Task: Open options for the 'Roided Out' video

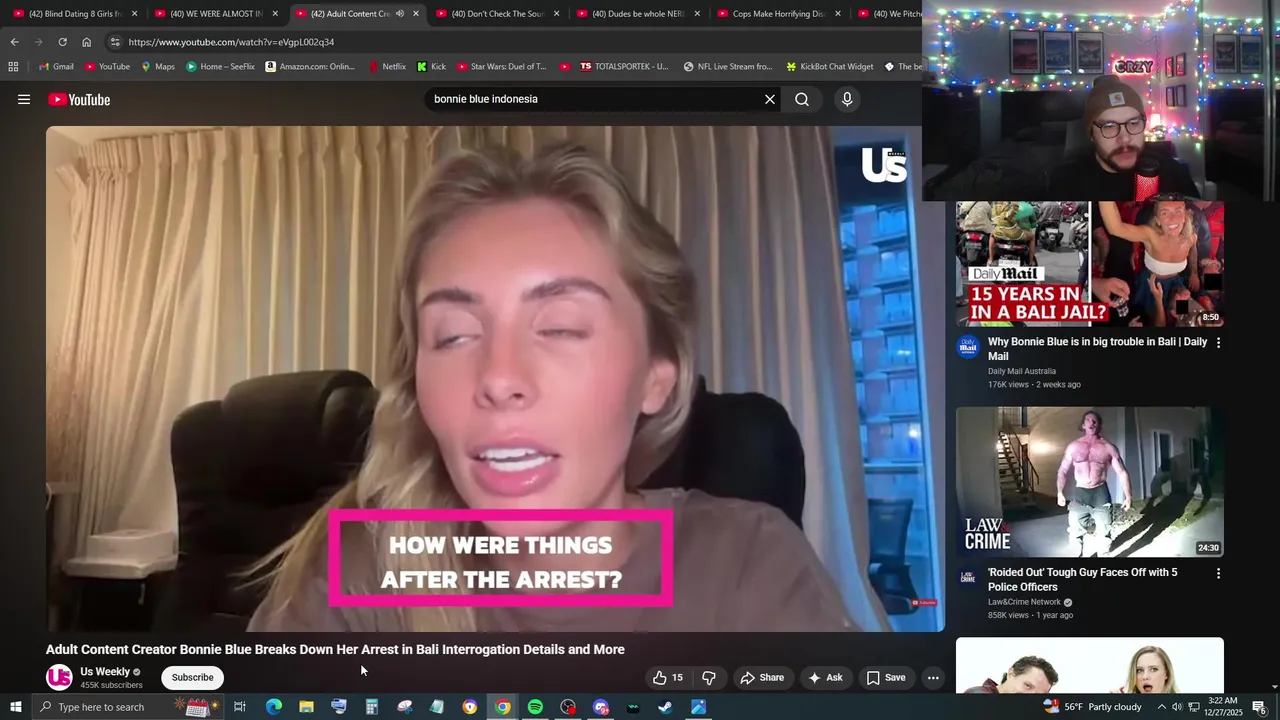Action: tap(1218, 573)
